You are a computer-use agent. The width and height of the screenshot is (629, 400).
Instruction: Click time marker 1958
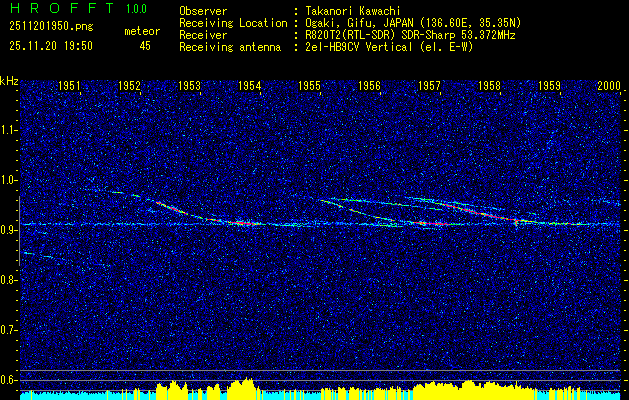click(x=489, y=86)
